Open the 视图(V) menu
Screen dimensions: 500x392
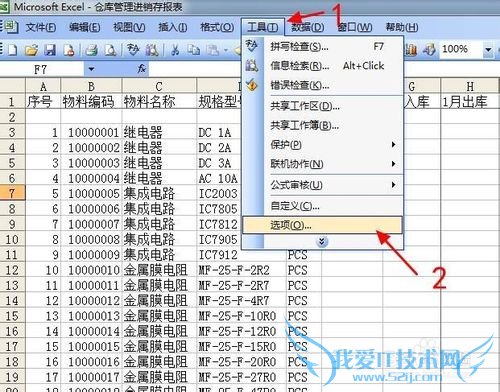(x=129, y=27)
